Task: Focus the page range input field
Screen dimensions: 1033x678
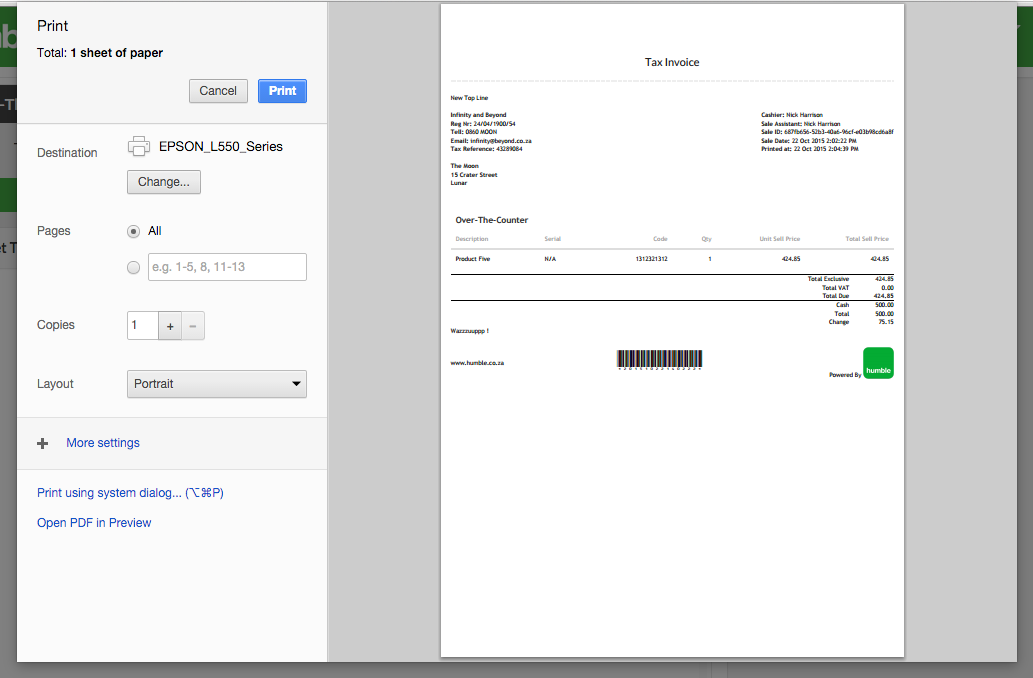Action: (x=227, y=267)
